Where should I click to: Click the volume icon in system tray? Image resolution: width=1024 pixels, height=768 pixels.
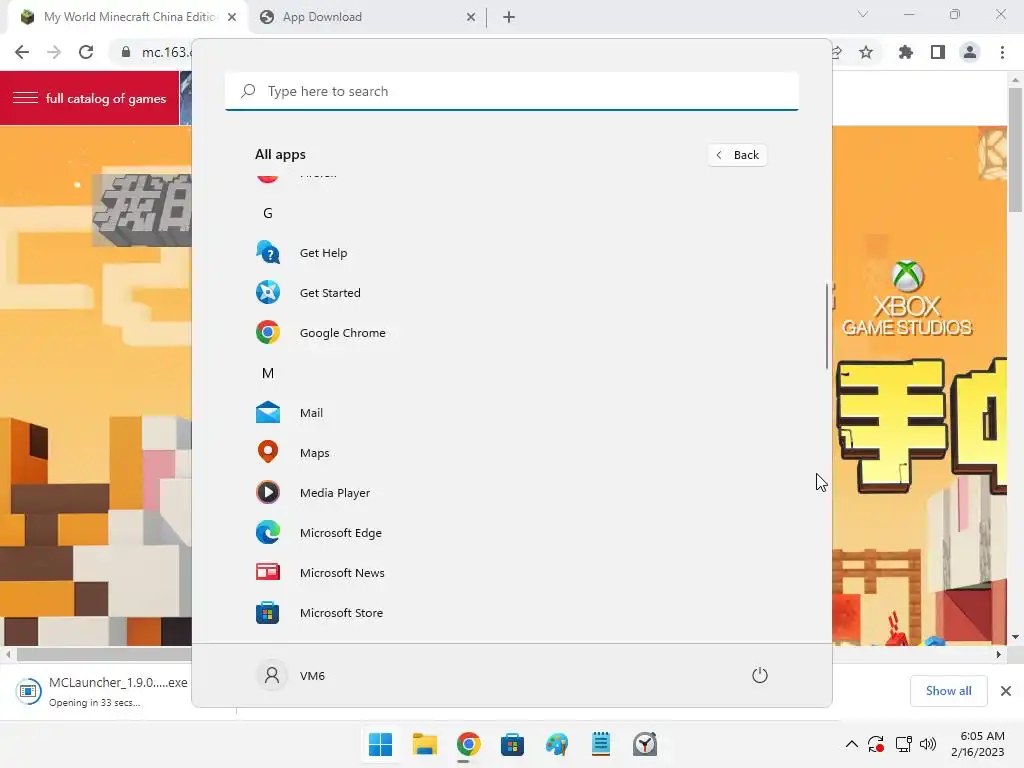coord(927,744)
